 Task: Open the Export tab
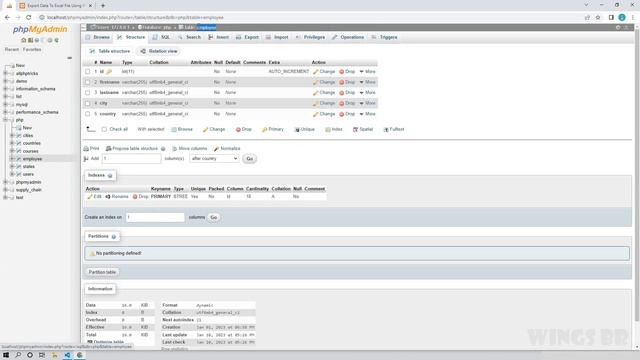247,37
